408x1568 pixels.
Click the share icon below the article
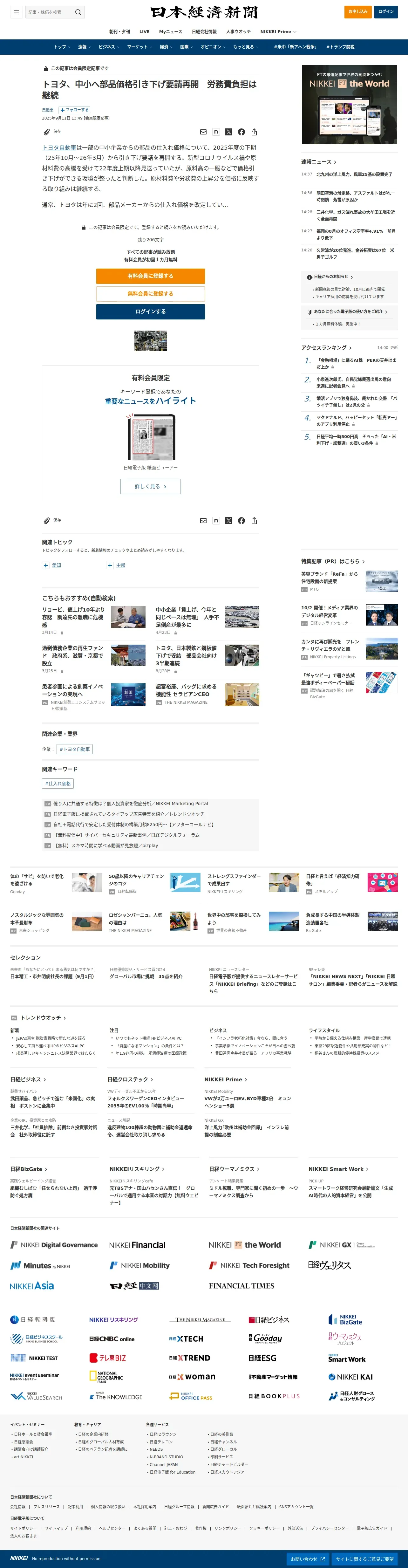click(254, 520)
